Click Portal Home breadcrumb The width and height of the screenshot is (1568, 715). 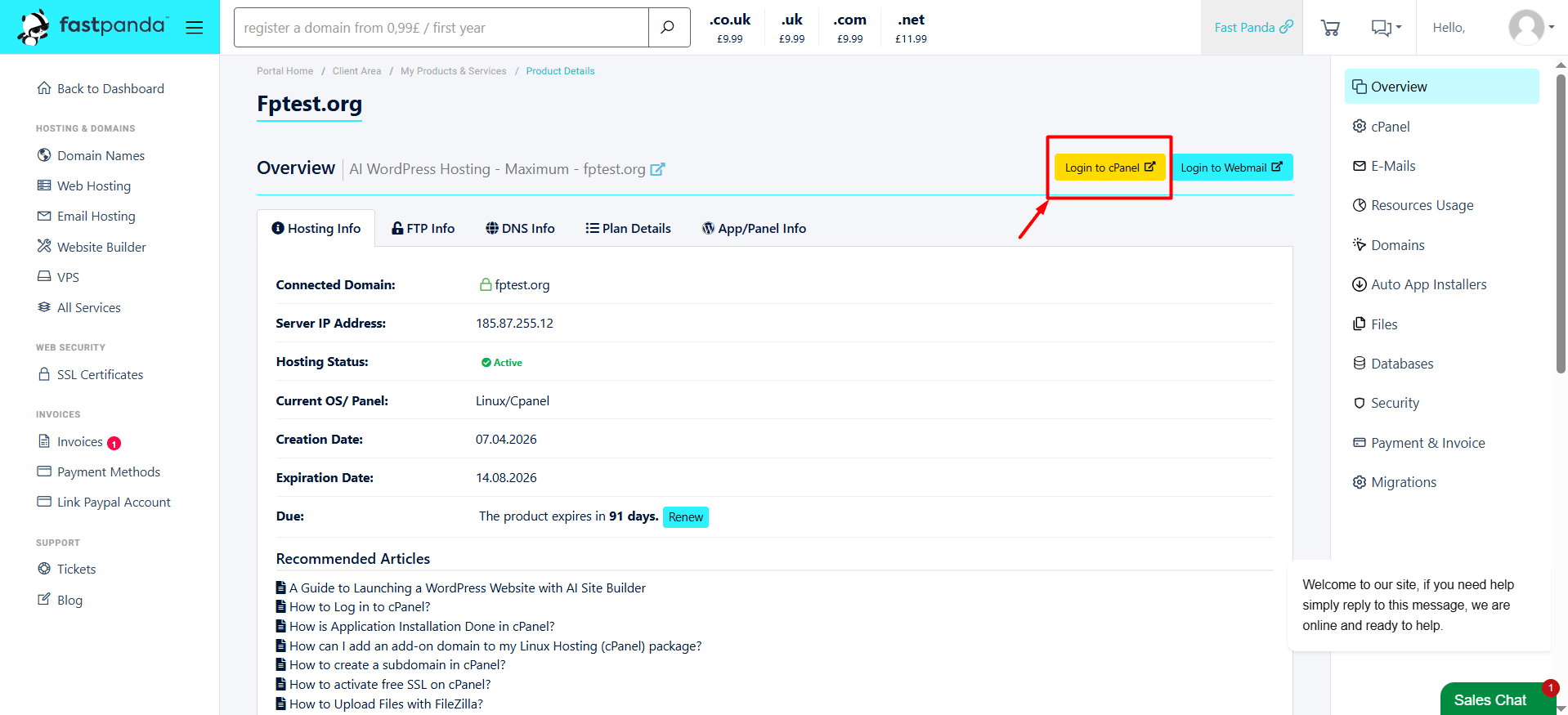(x=284, y=71)
